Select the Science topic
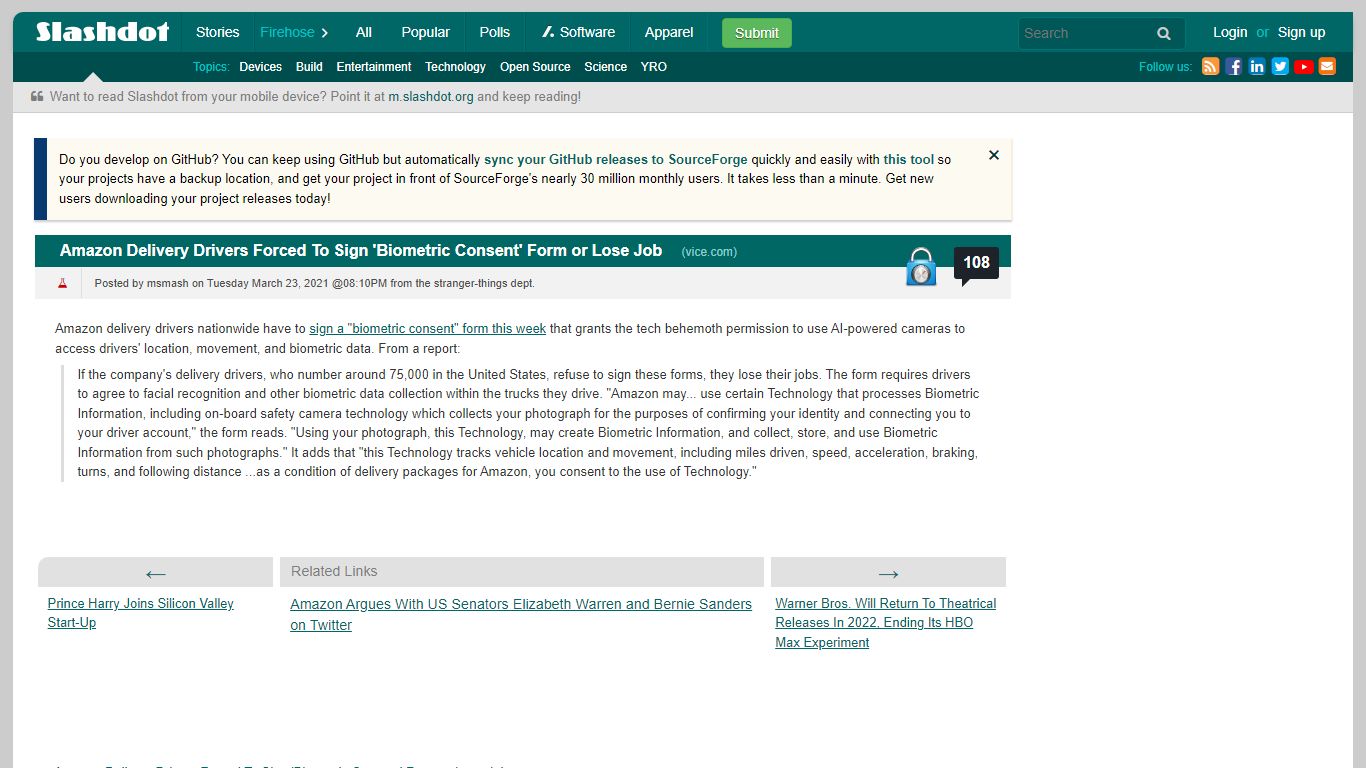The width and height of the screenshot is (1366, 768). pos(605,67)
